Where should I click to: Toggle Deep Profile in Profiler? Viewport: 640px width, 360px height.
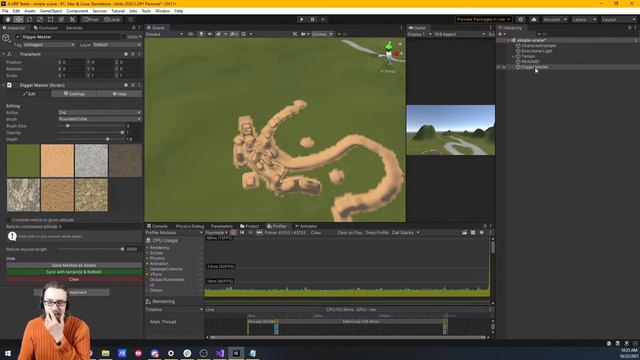377,233
